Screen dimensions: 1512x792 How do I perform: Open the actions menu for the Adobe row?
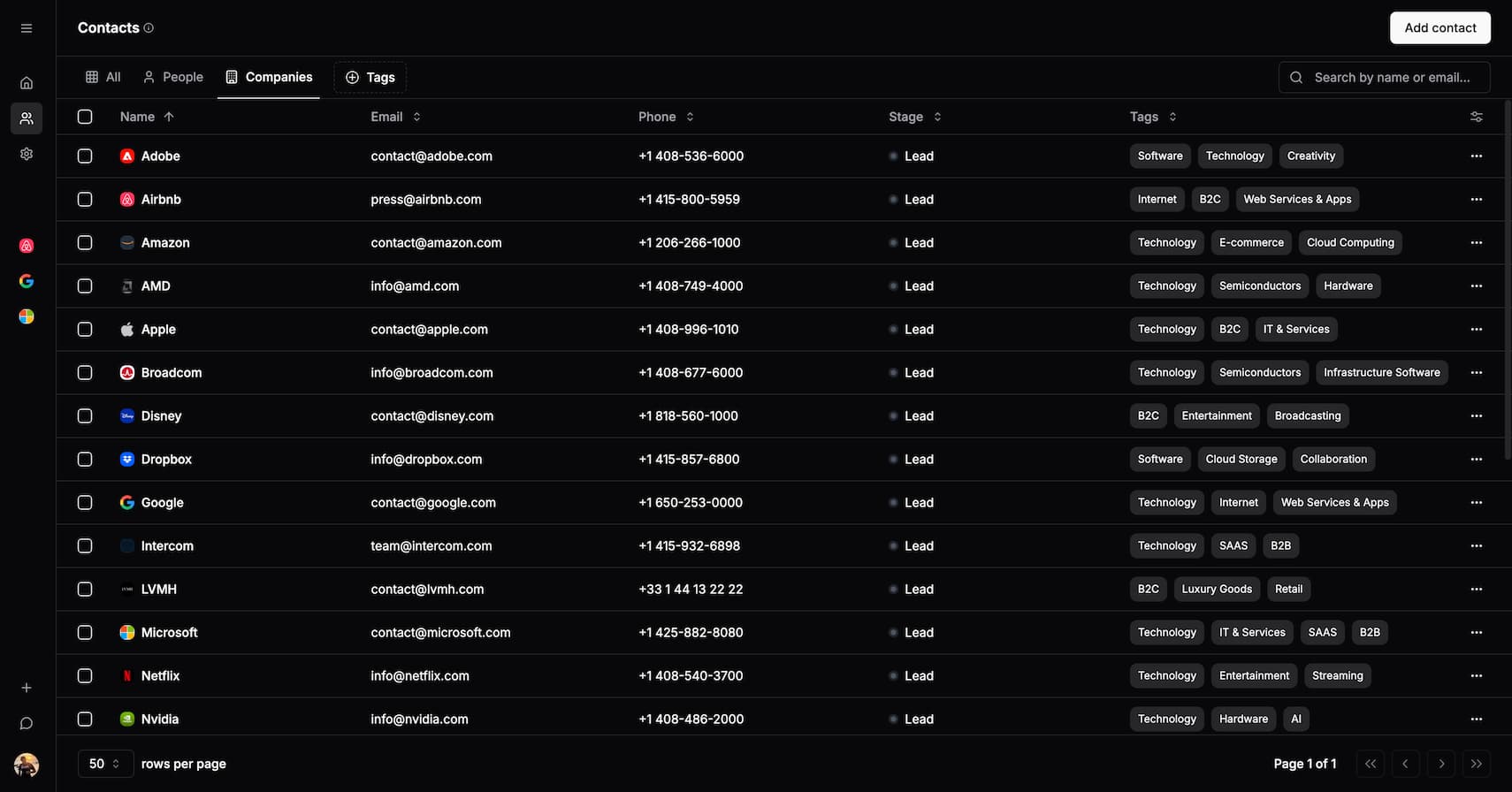click(x=1476, y=156)
